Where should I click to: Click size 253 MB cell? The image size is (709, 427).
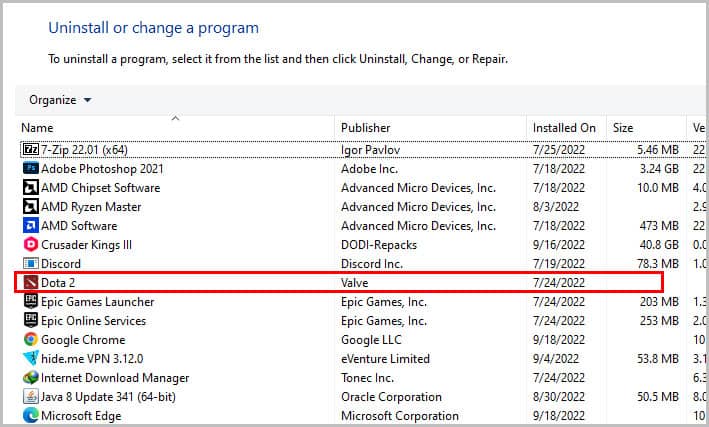(x=659, y=320)
